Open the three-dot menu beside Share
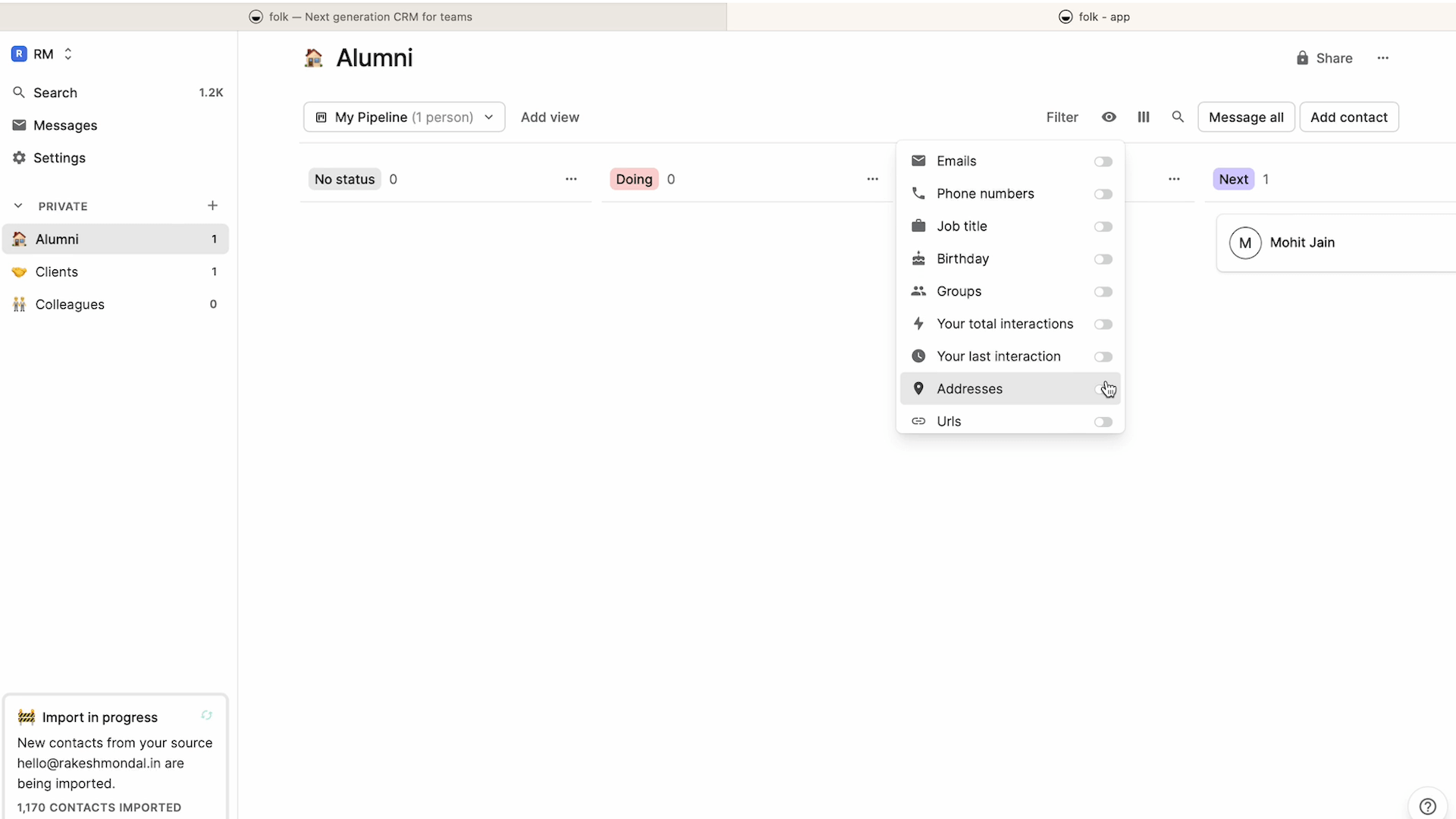 tap(1382, 58)
